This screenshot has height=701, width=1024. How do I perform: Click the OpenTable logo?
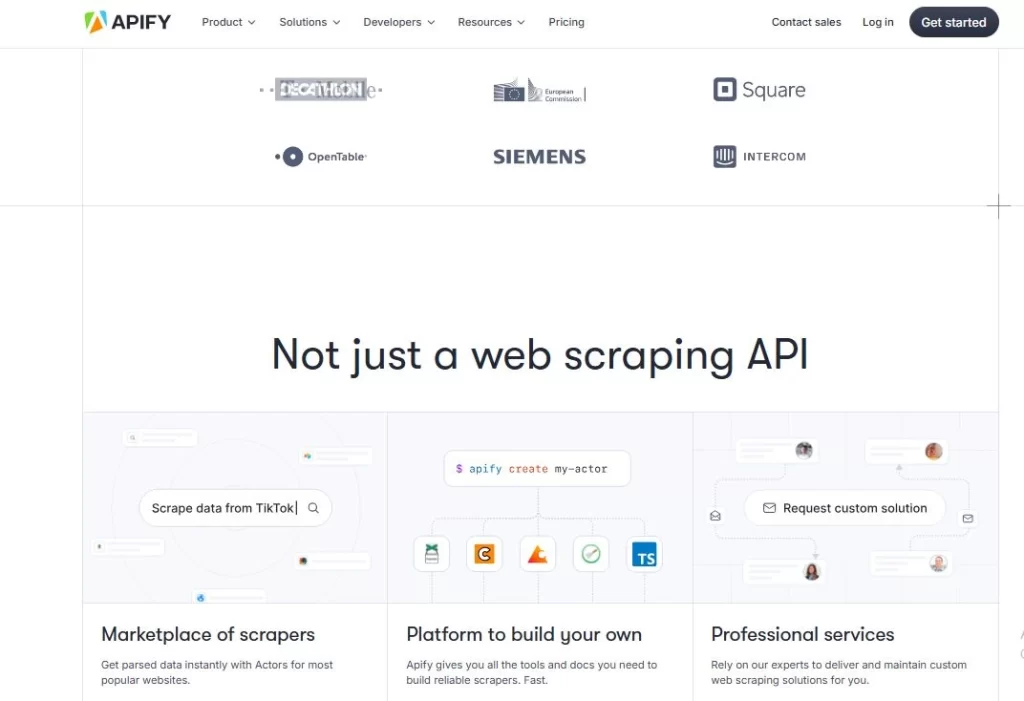tap(321, 157)
